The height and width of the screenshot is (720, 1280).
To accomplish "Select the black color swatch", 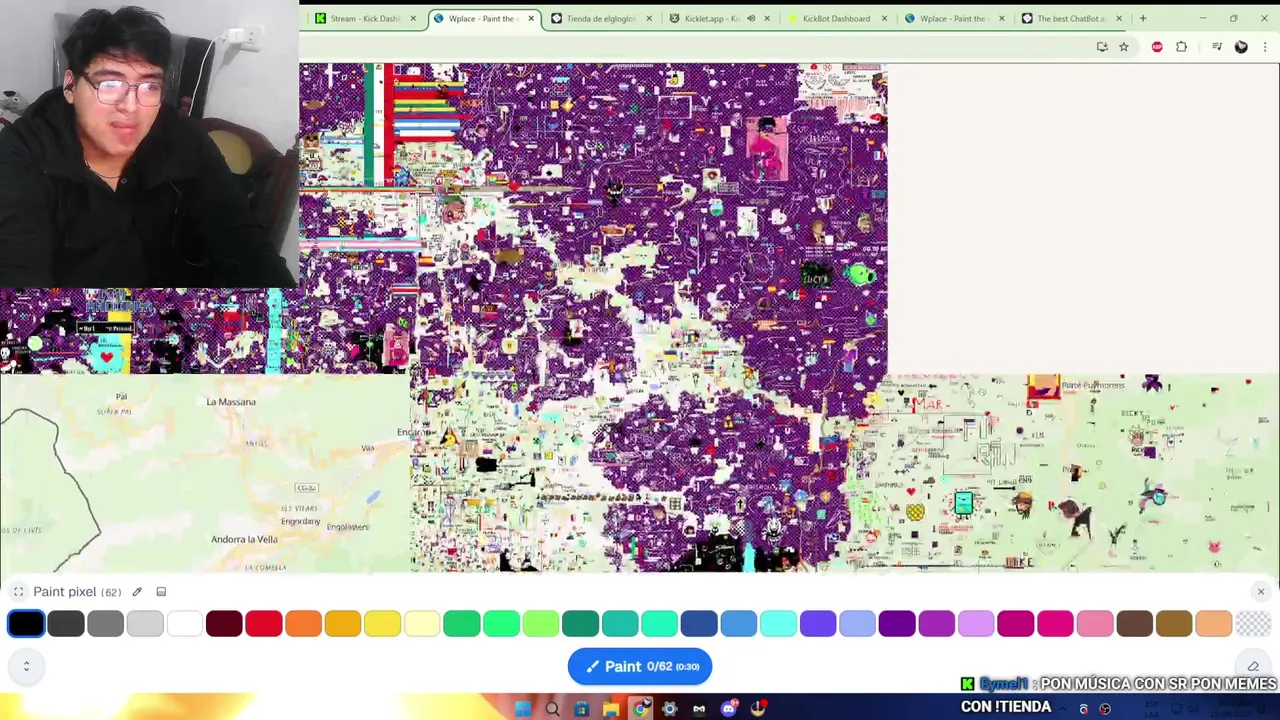I will 26,624.
